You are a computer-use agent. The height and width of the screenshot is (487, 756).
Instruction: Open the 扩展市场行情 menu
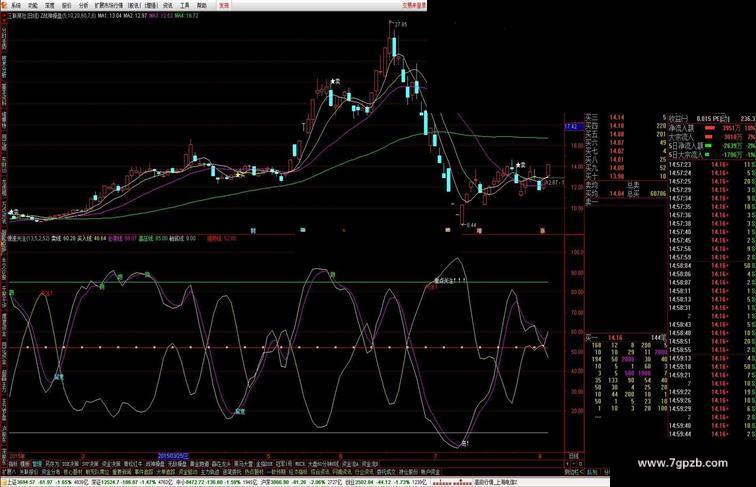[x=108, y=5]
